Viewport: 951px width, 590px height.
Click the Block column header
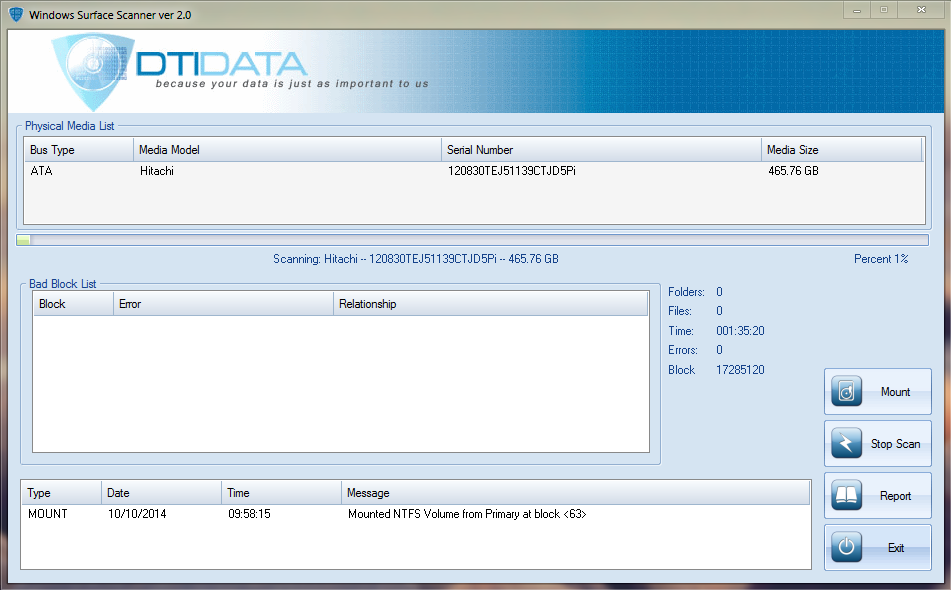(72, 304)
